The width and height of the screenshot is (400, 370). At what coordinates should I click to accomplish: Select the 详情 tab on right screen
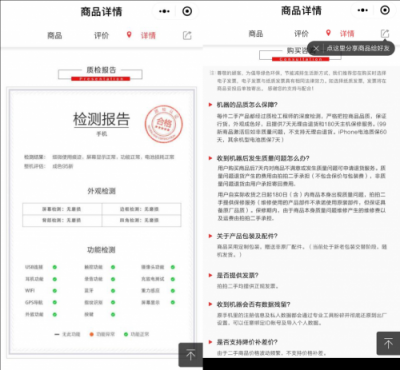[x=347, y=33]
